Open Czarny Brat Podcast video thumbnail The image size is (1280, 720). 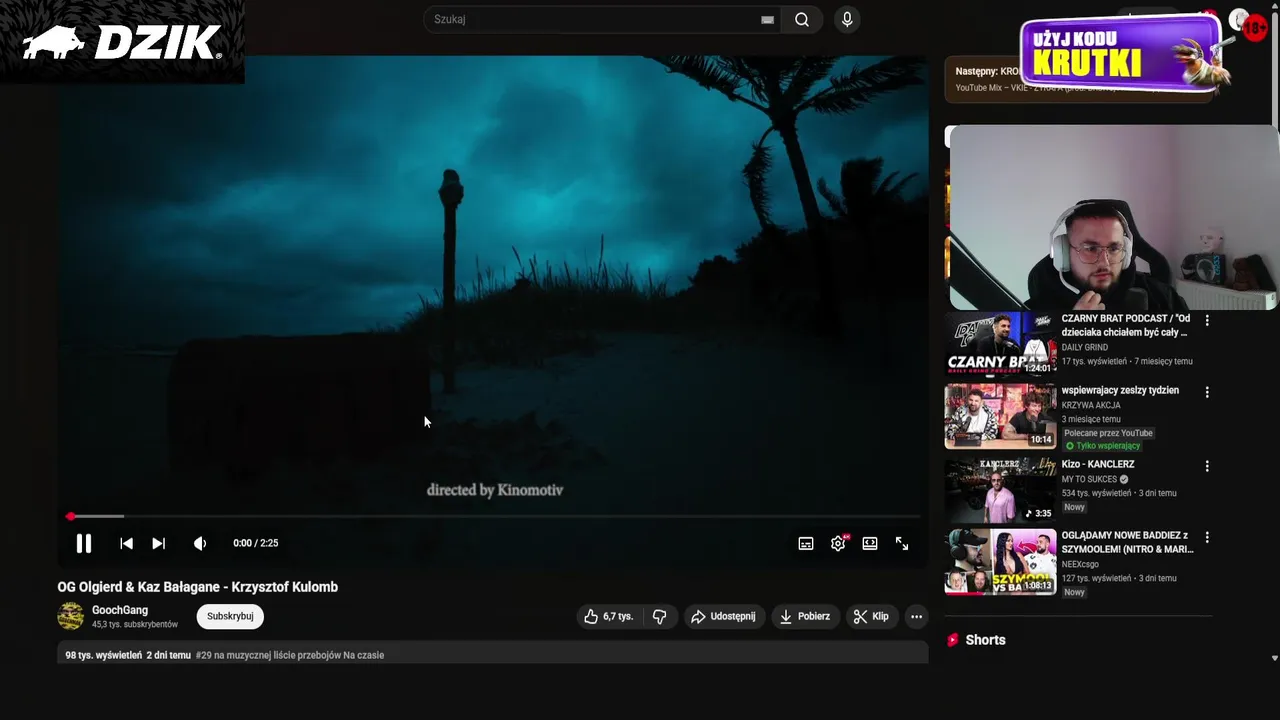(1001, 343)
